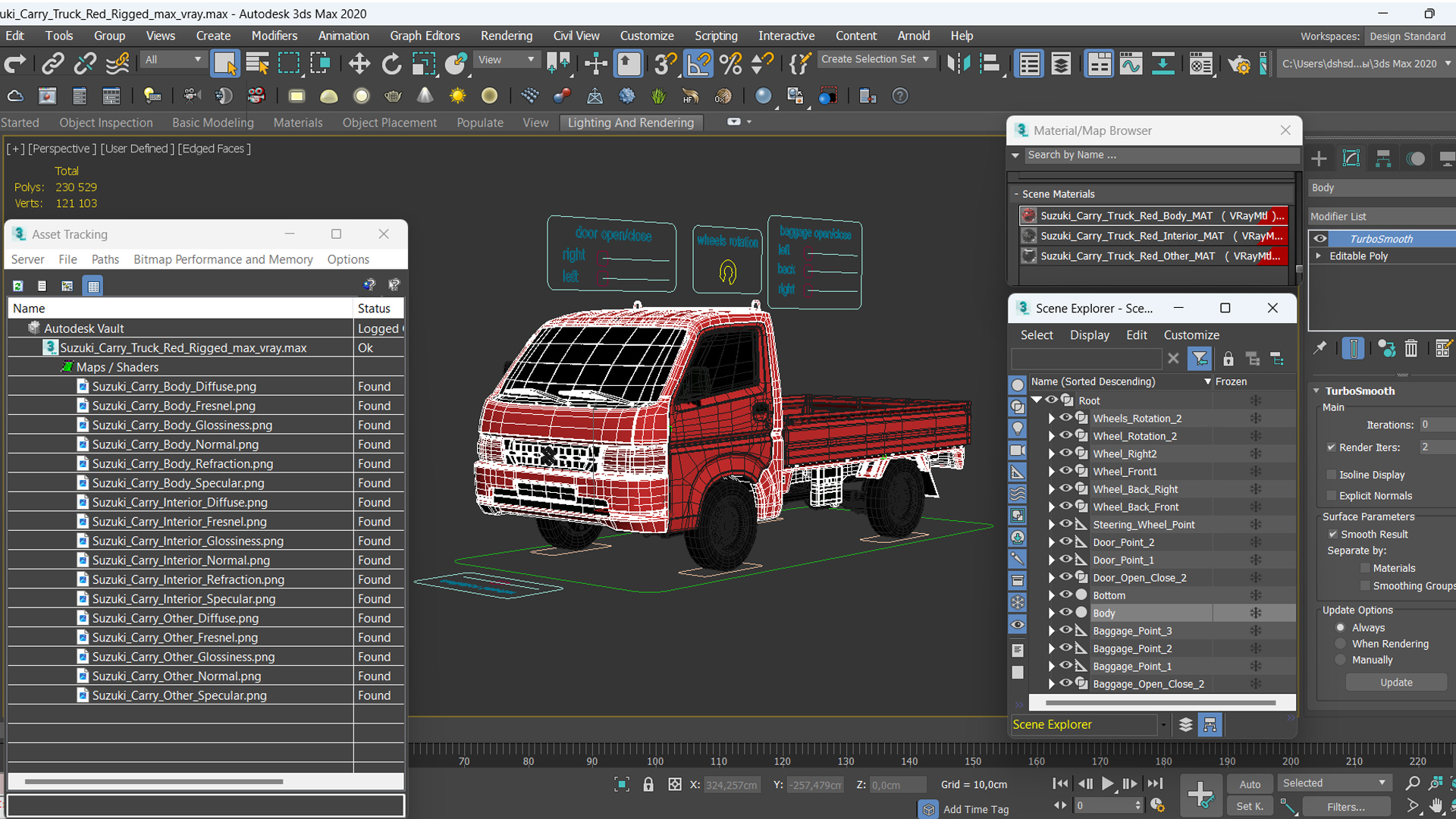Collapse the Root node in Scene Explorer
The image size is (1456, 819).
(1037, 400)
